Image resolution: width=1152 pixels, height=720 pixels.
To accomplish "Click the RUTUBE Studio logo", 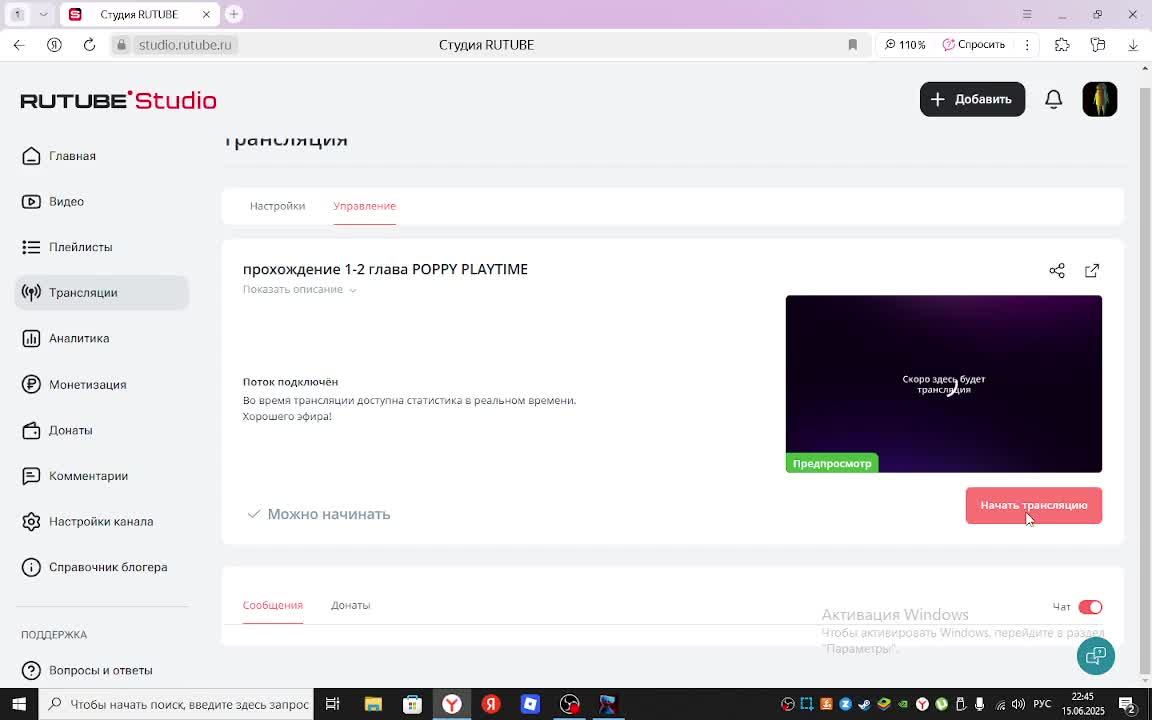I will 118,100.
